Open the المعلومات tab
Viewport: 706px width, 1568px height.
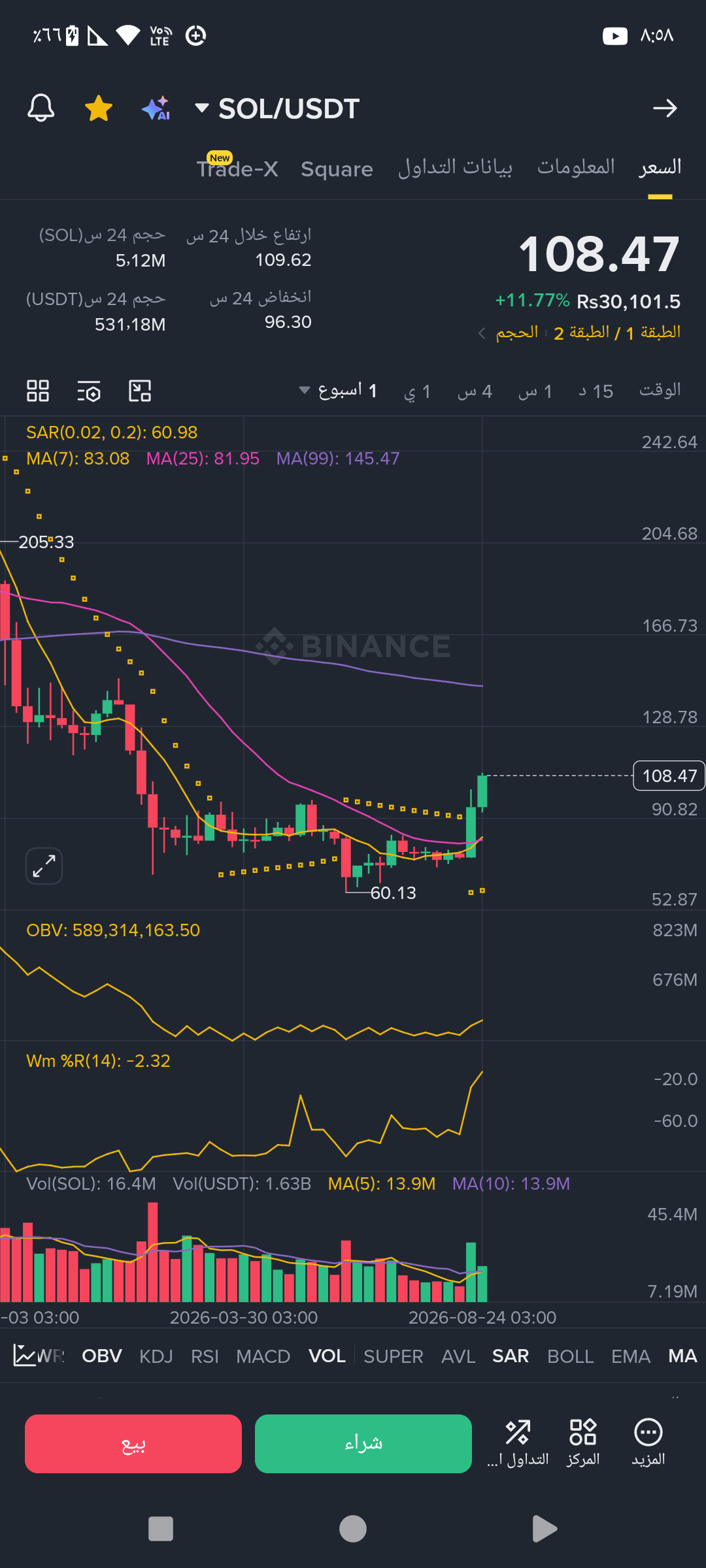[576, 167]
